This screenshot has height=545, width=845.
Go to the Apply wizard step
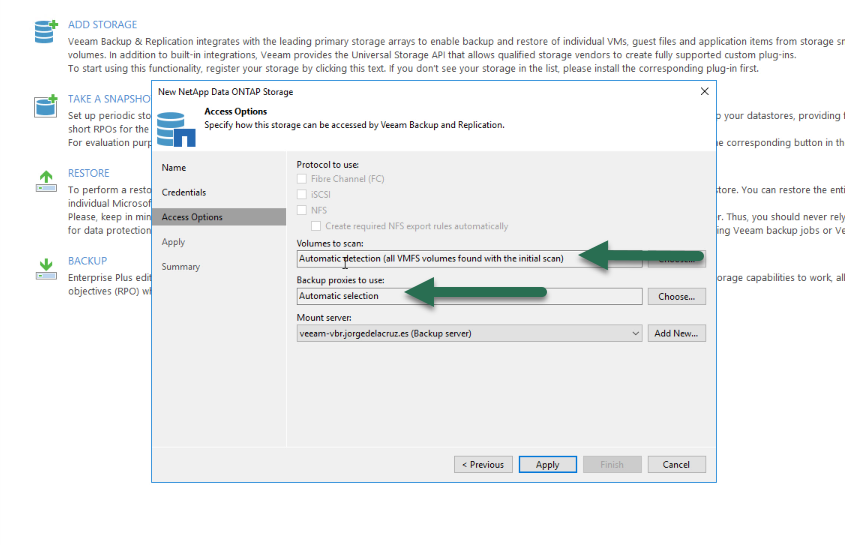click(x=173, y=242)
